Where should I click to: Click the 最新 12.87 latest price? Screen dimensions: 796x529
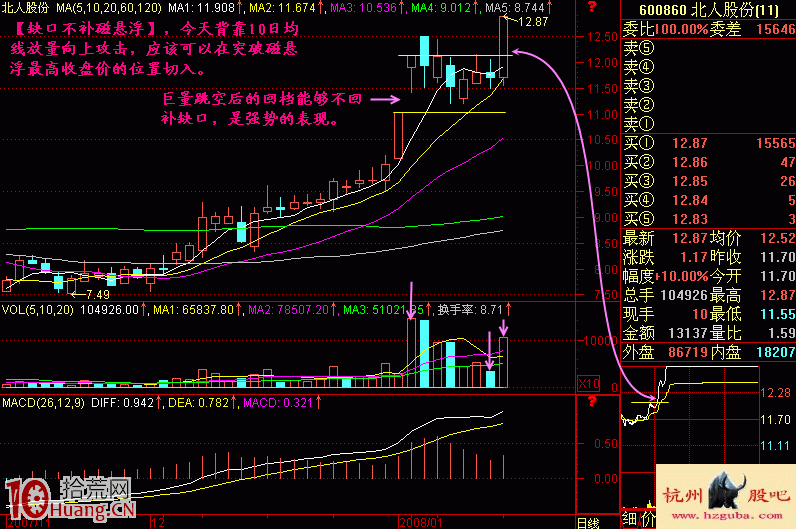tap(665, 238)
